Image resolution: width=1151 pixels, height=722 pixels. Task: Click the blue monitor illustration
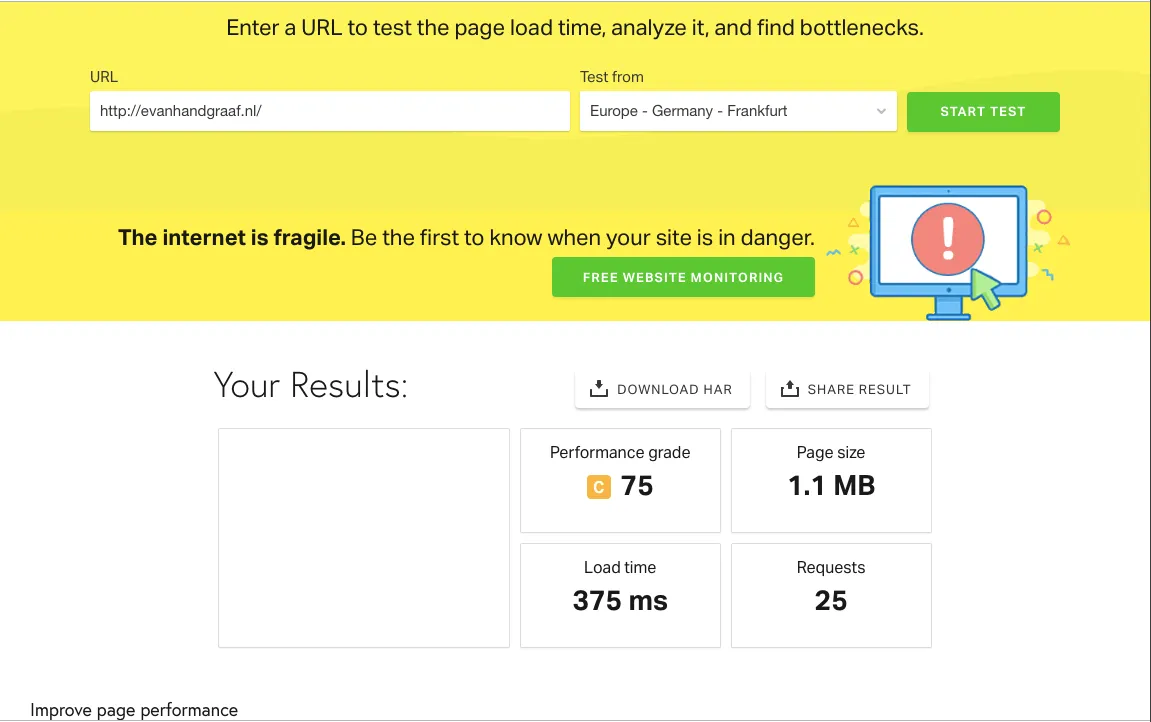click(948, 252)
